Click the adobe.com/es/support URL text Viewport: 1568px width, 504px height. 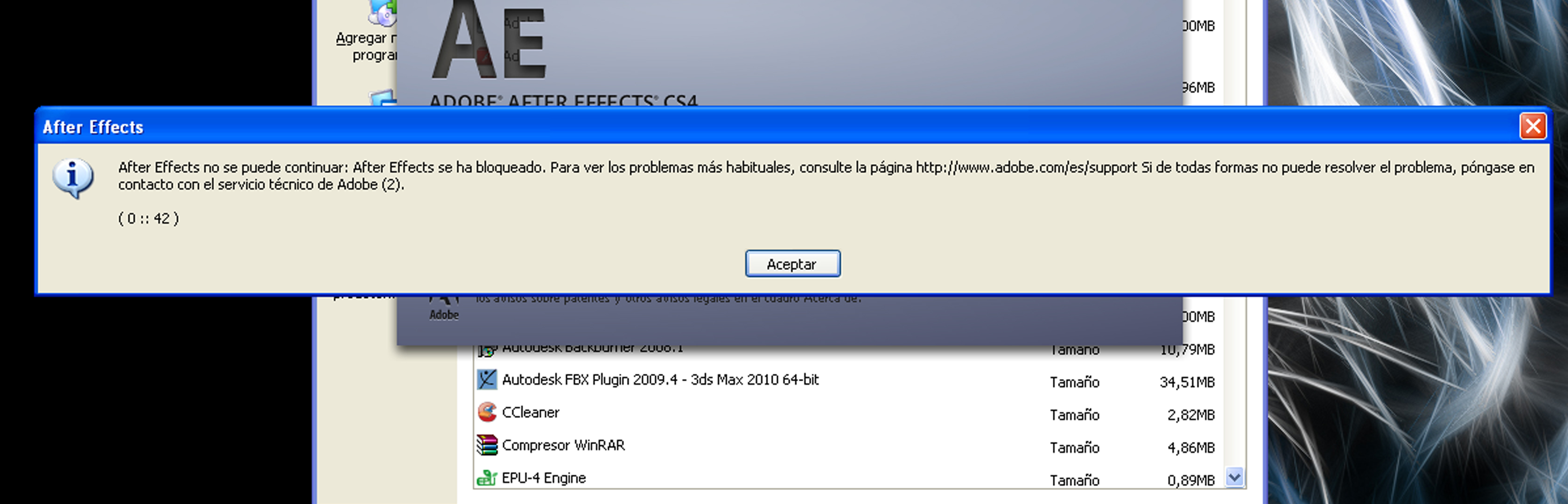click(1026, 168)
